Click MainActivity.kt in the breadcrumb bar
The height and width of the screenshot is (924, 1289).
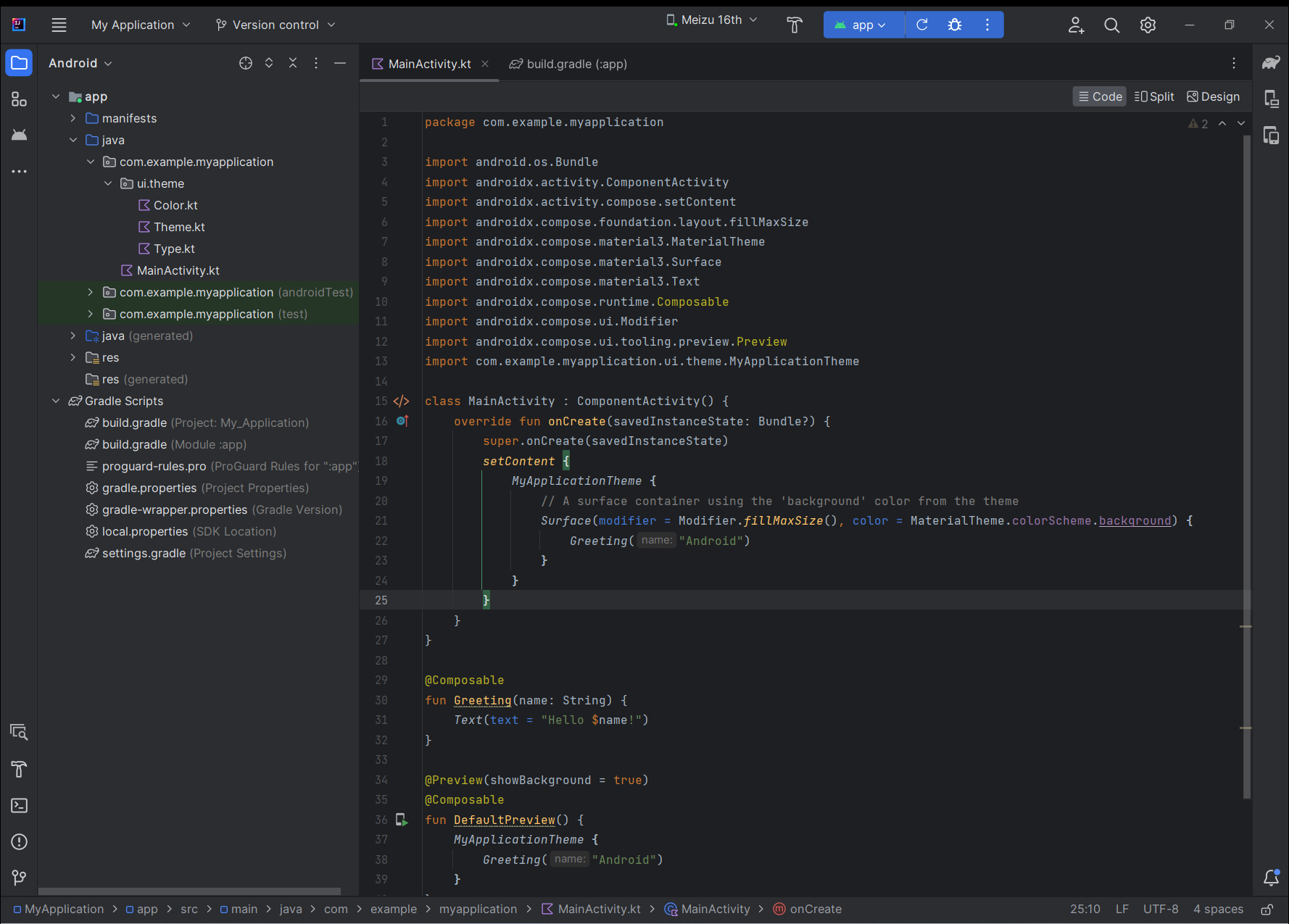coord(598,909)
